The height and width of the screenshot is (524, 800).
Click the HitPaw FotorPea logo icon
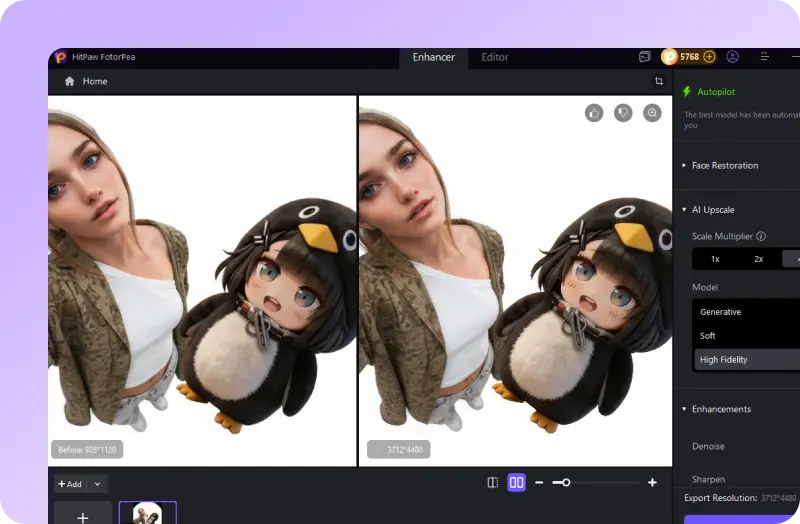click(x=61, y=57)
